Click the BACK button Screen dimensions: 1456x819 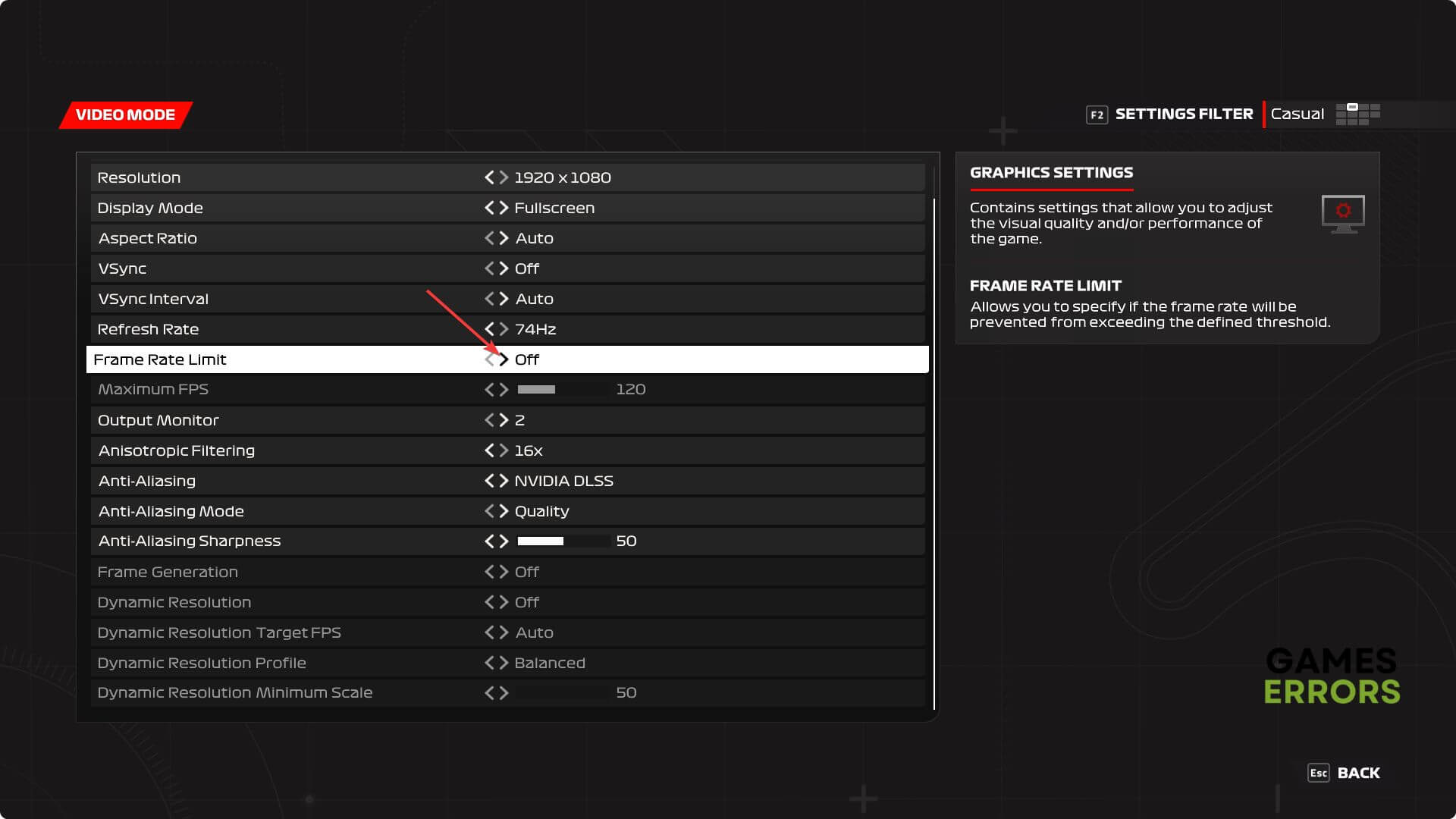tap(1358, 773)
